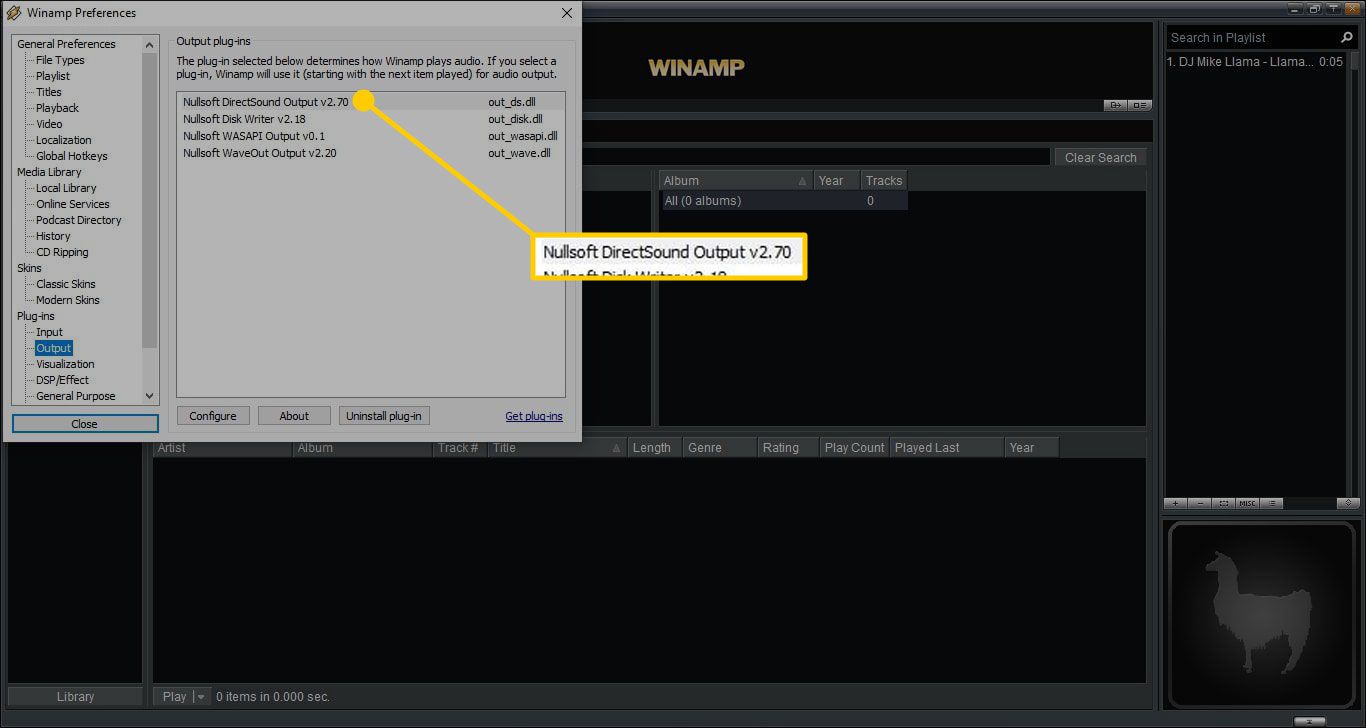1366x728 pixels.
Task: Select Nullsoft WaveOut Output v2.20 plug-in
Action: (371, 153)
